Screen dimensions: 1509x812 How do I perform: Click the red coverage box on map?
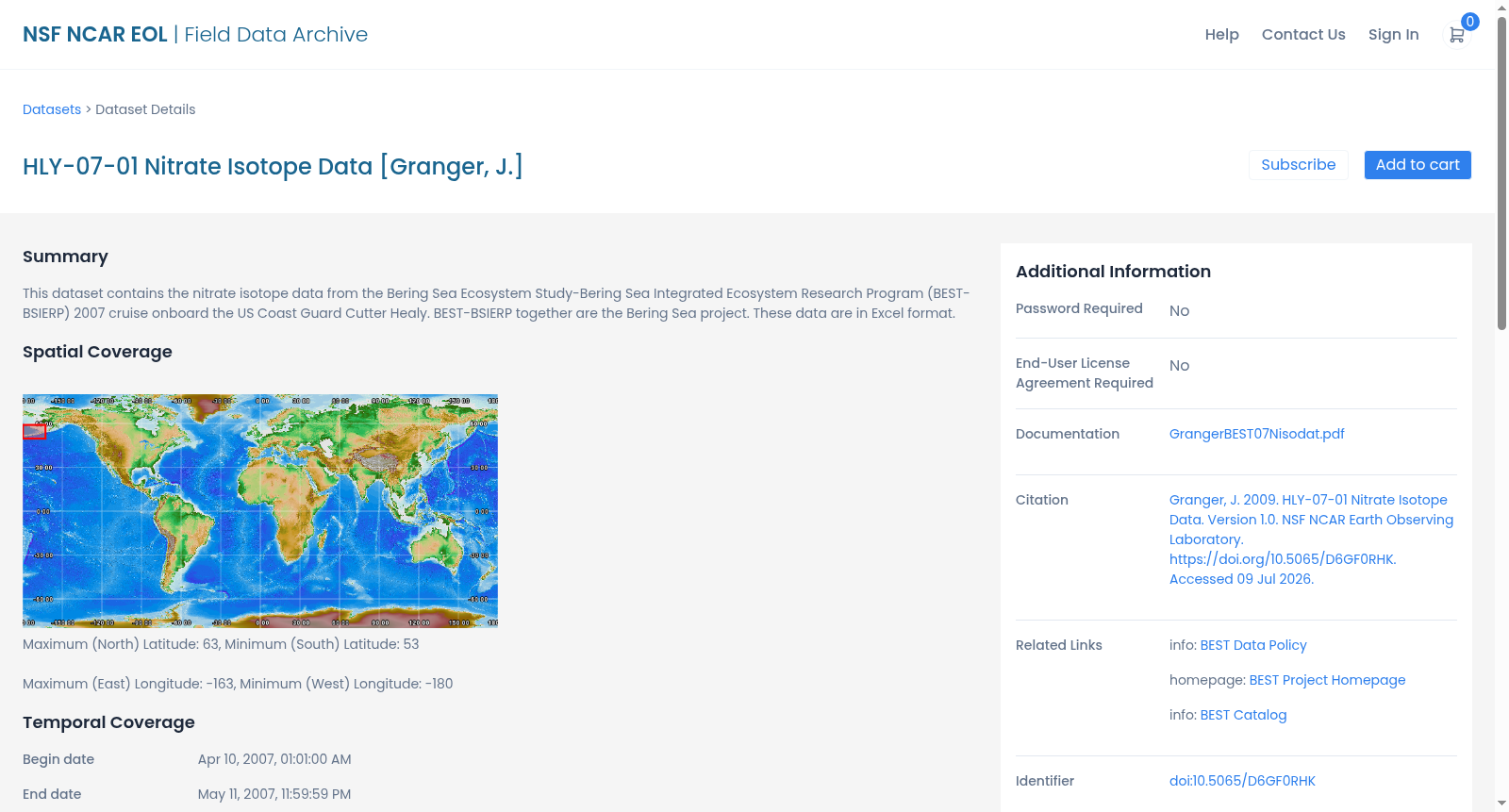[35, 431]
